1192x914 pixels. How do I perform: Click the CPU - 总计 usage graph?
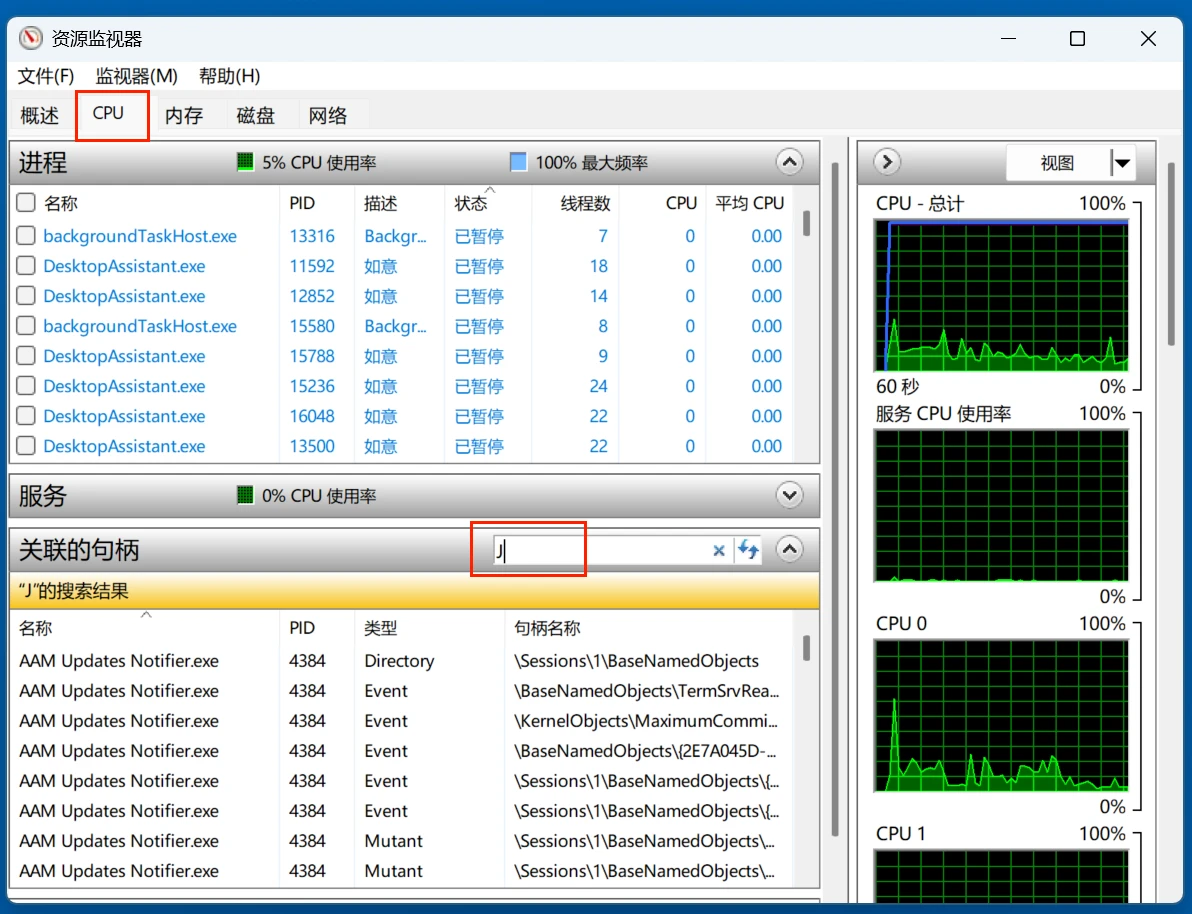pos(1001,295)
